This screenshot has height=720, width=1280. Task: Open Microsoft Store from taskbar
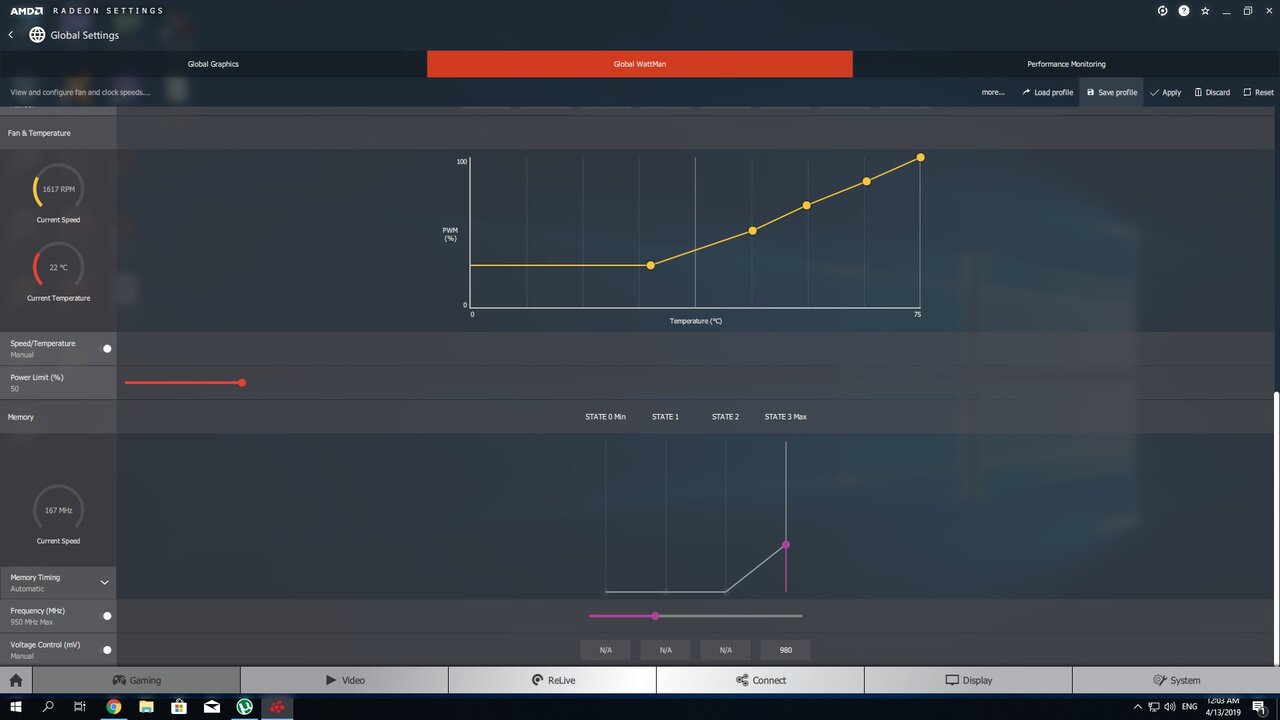(179, 707)
